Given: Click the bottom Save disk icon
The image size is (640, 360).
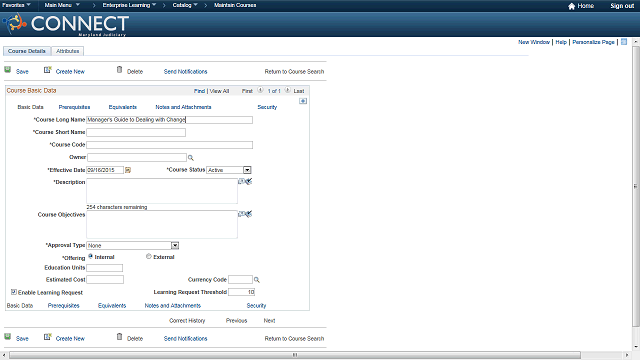Looking at the screenshot, I should [x=7, y=337].
